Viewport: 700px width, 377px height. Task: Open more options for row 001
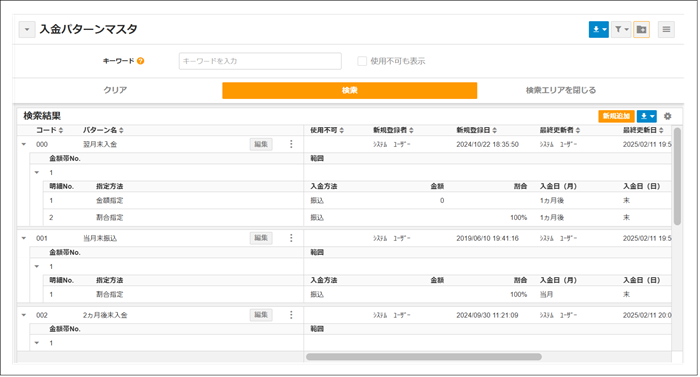click(291, 238)
